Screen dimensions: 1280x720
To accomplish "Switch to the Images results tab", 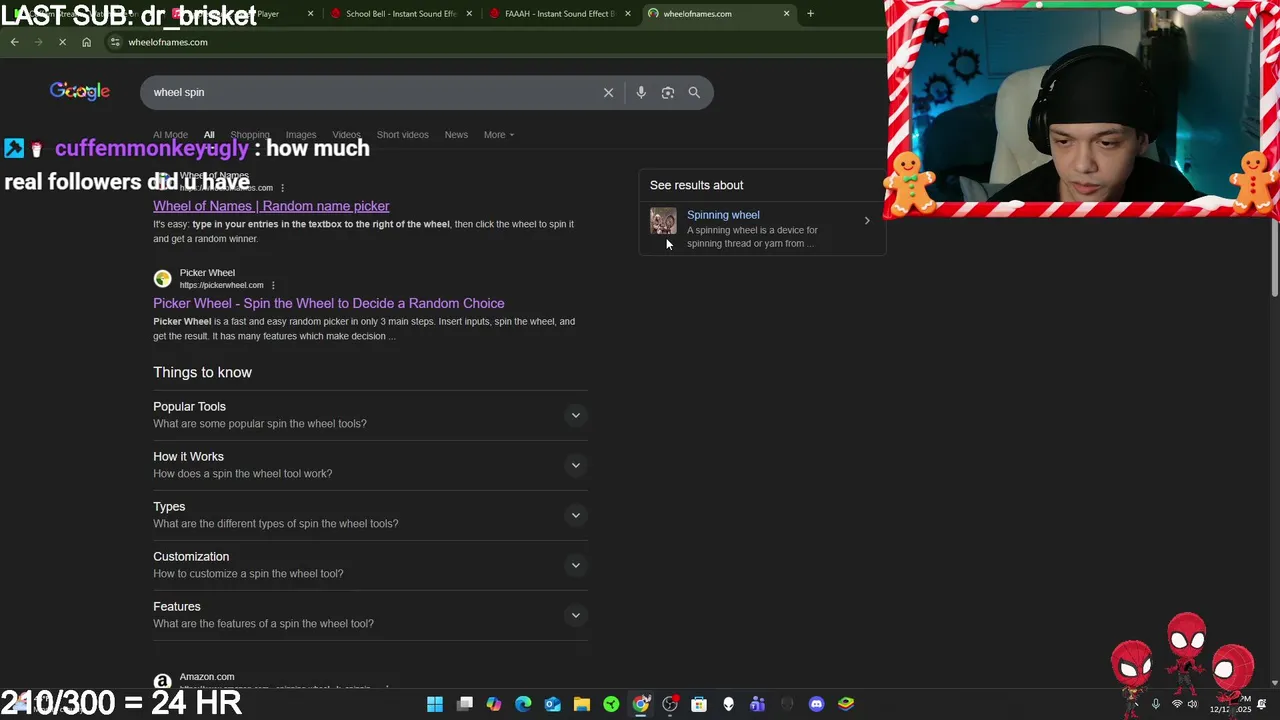I will click(x=301, y=135).
